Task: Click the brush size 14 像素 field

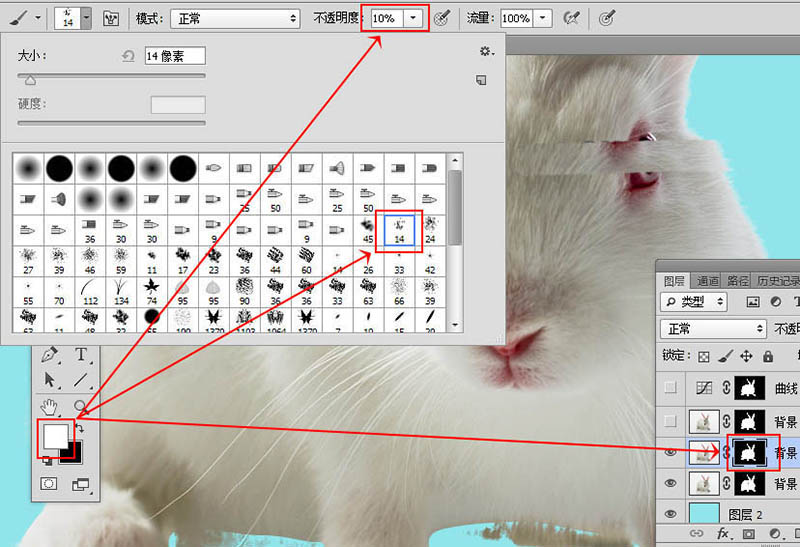Action: point(175,55)
